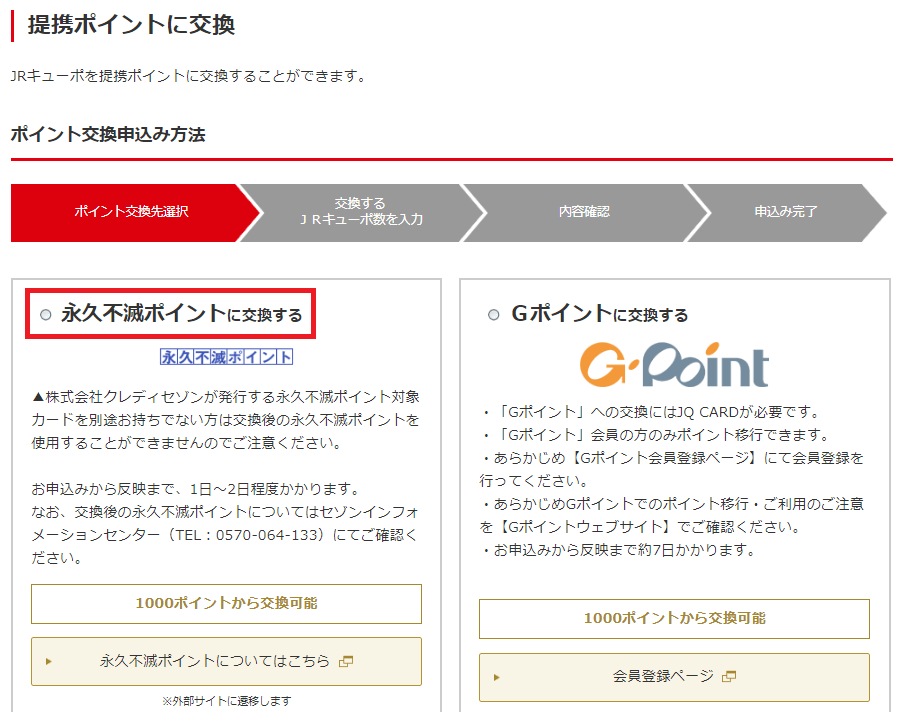The image size is (904, 712).
Task: Click external link icon beside 会員登録ページ
Action: tap(728, 677)
